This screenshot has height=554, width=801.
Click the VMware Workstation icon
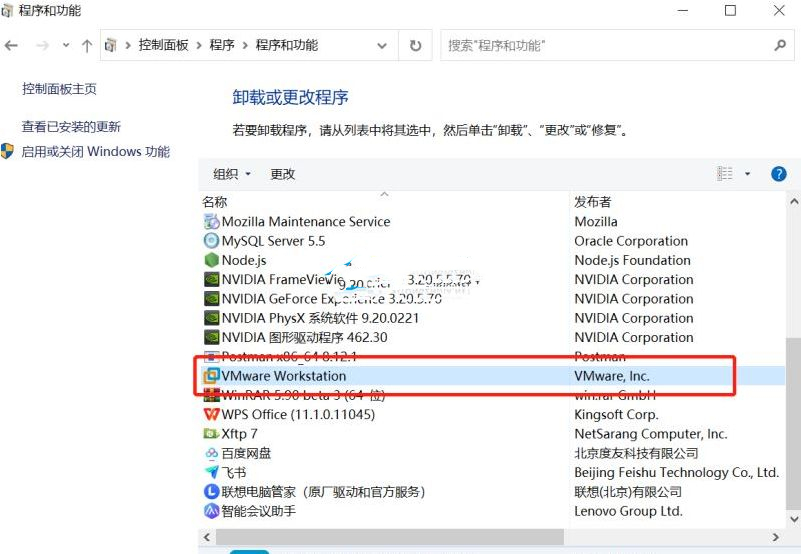[x=211, y=376]
